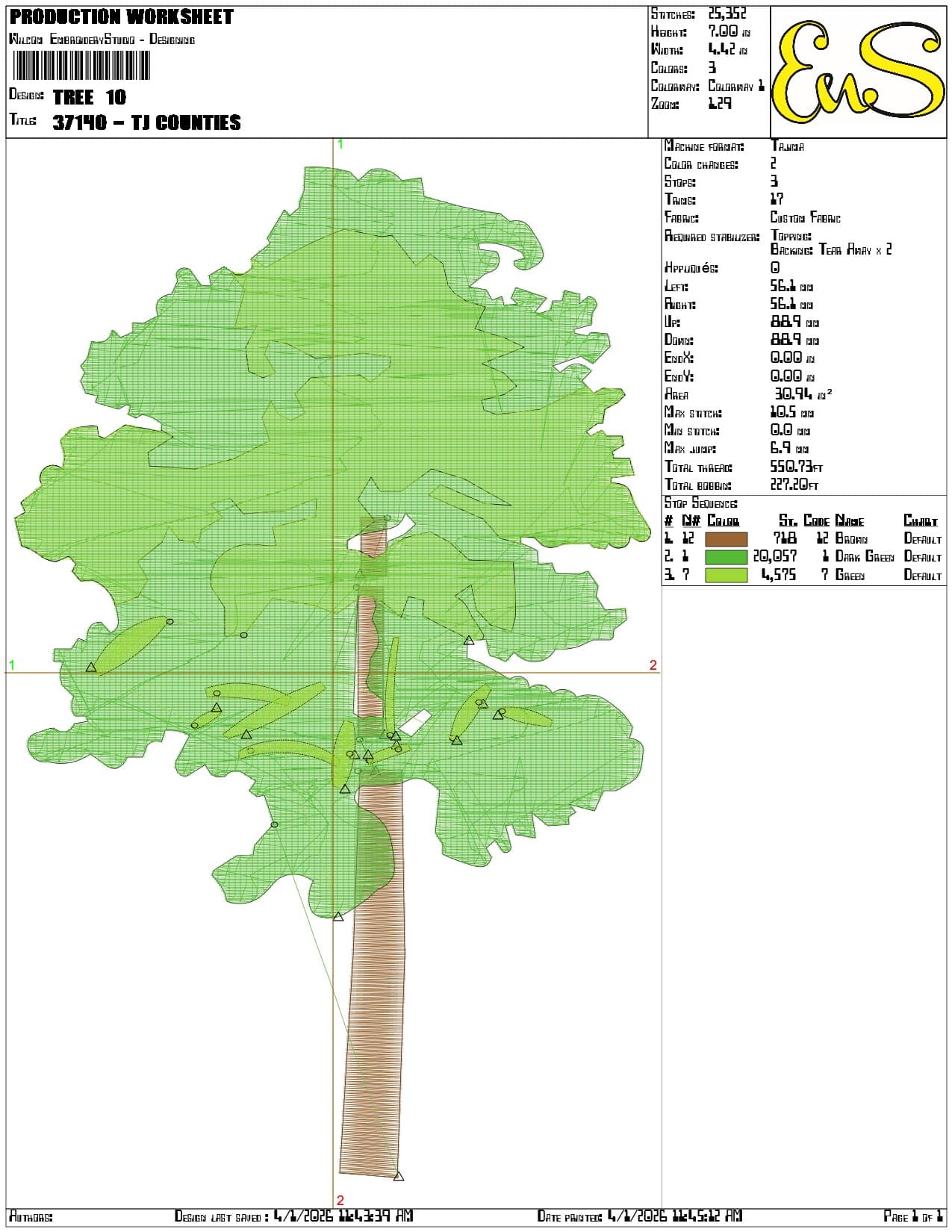Click the title '37140 – TJ COUNTIES'

pos(147,122)
